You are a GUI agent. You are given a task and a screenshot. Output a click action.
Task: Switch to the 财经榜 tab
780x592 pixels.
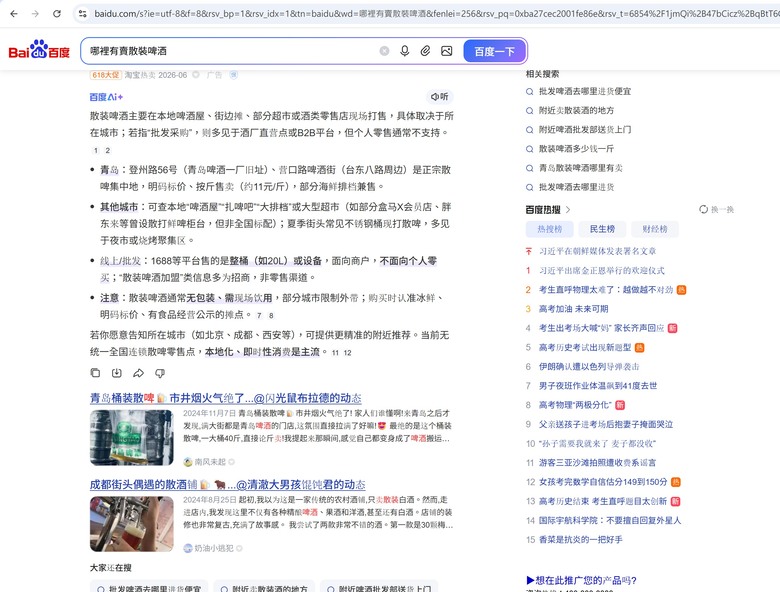[655, 229]
